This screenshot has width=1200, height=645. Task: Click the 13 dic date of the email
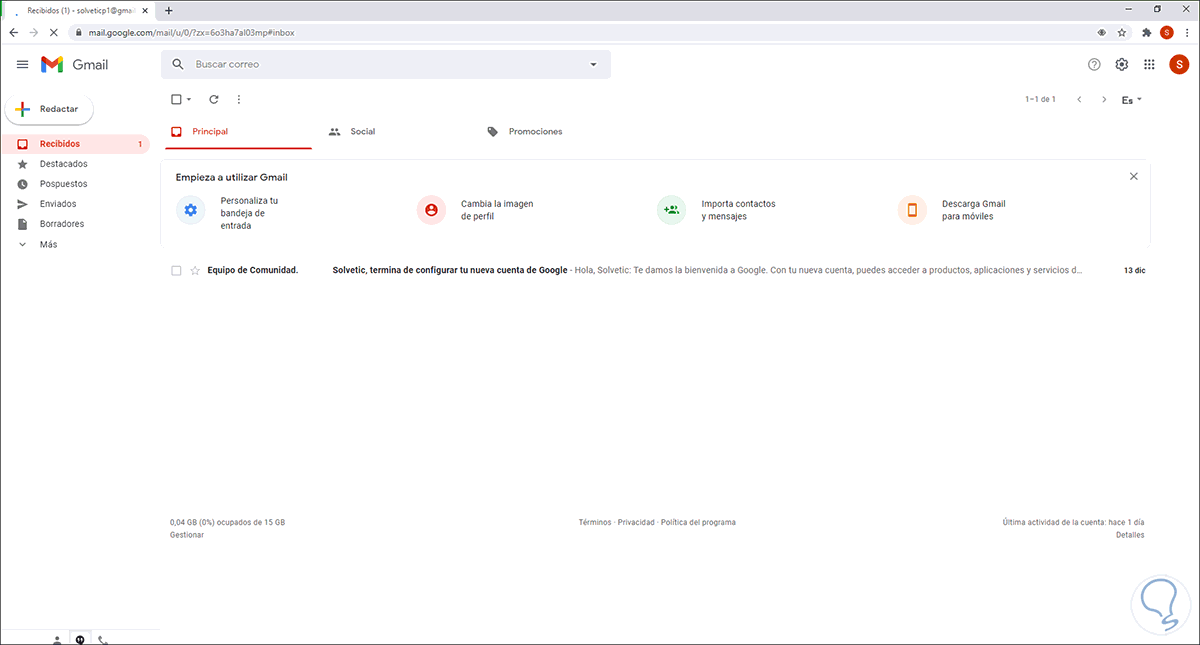pos(1134,270)
